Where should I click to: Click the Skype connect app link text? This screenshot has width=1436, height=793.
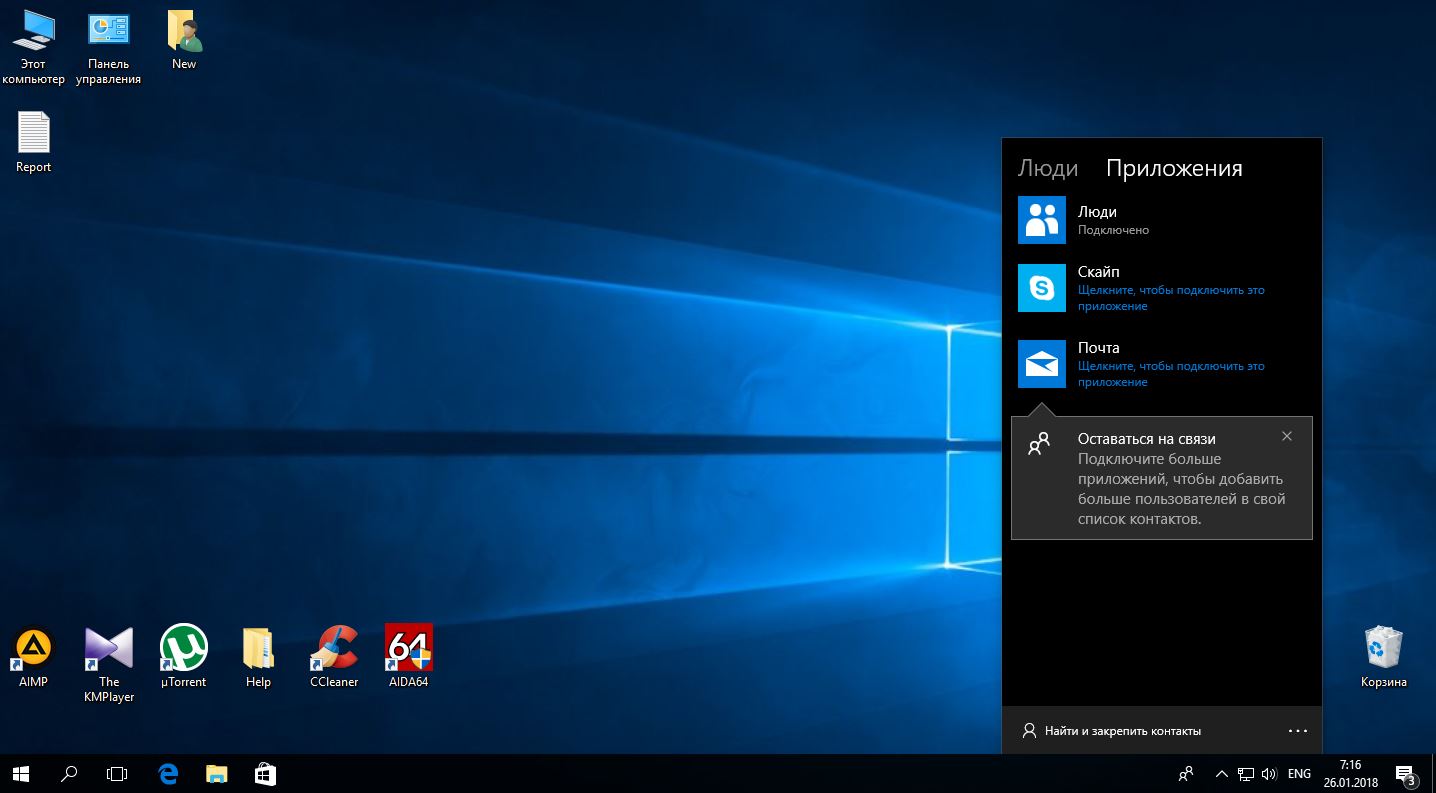click(x=1171, y=298)
